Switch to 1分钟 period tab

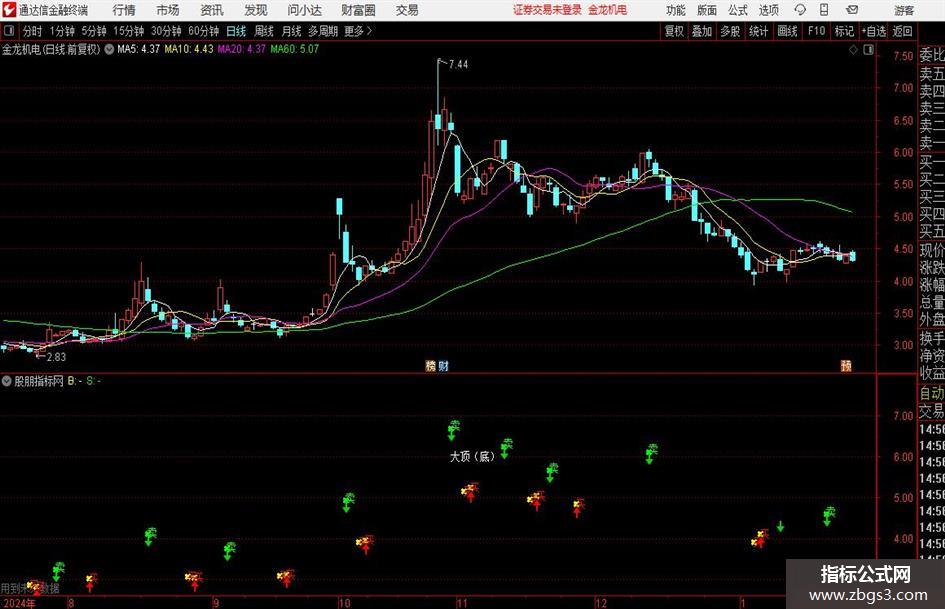(x=62, y=31)
